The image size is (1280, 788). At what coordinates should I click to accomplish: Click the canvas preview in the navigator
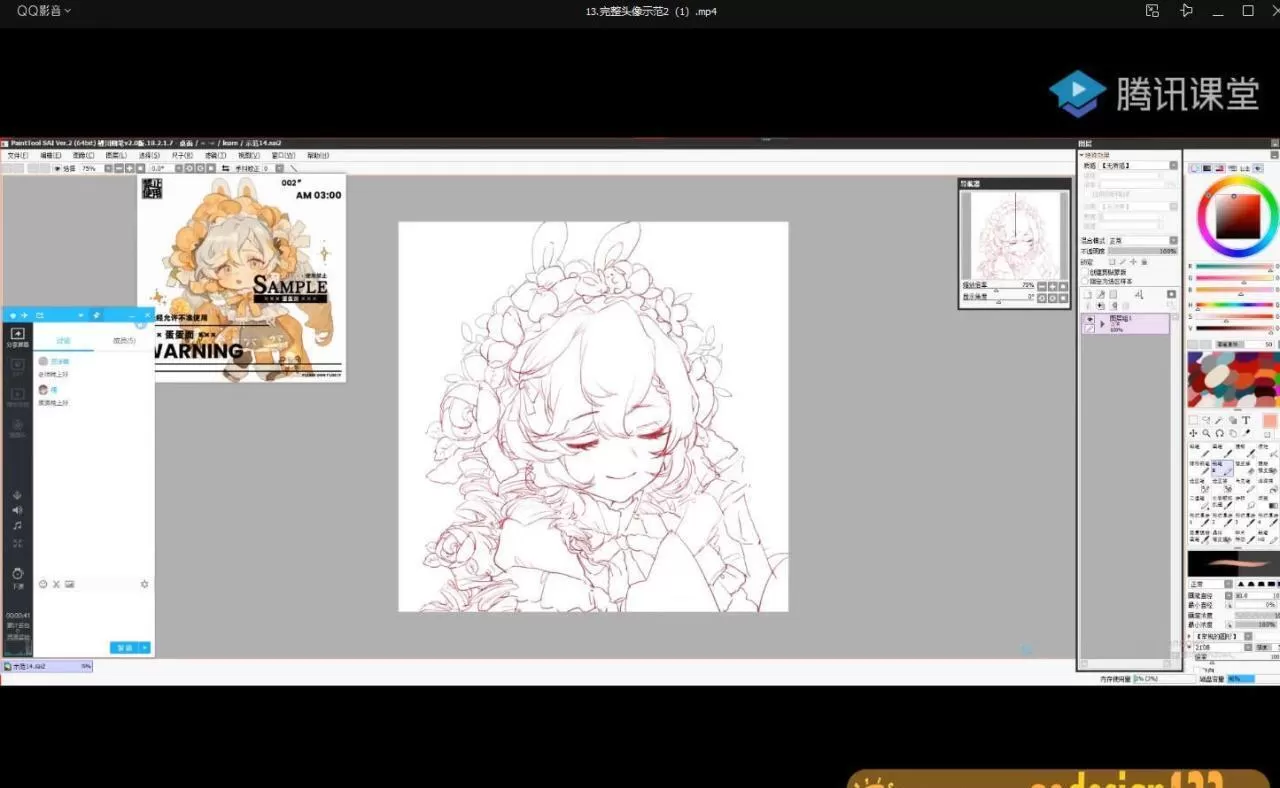point(1014,235)
